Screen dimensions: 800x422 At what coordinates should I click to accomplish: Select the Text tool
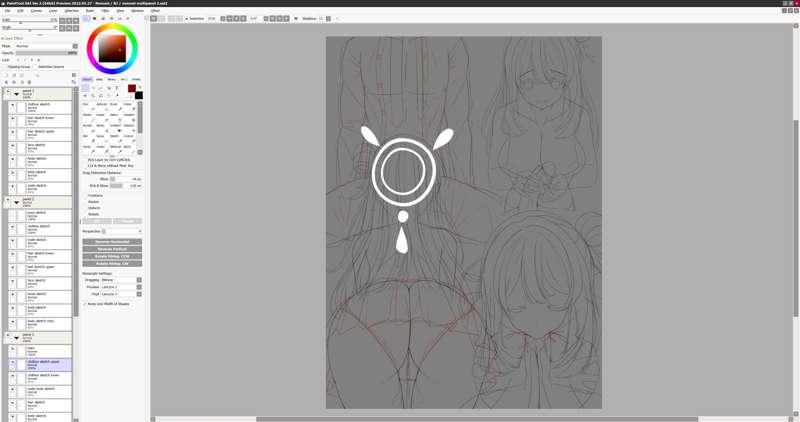pyautogui.click(x=116, y=88)
